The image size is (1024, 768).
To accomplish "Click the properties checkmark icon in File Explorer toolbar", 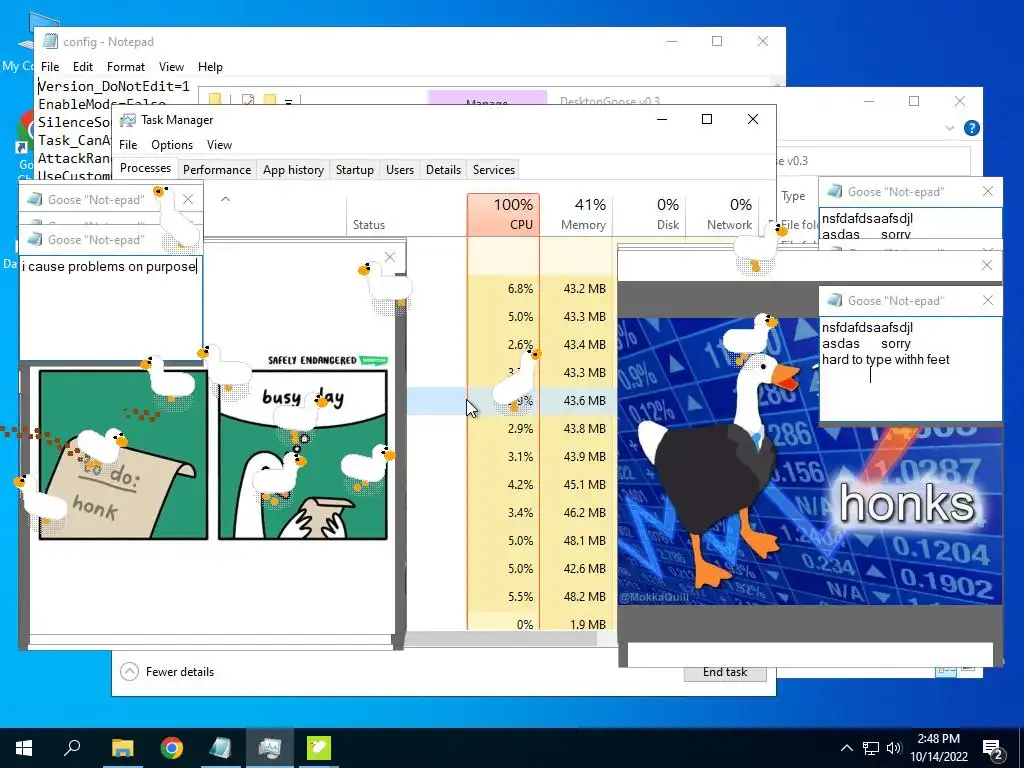I will click(248, 100).
